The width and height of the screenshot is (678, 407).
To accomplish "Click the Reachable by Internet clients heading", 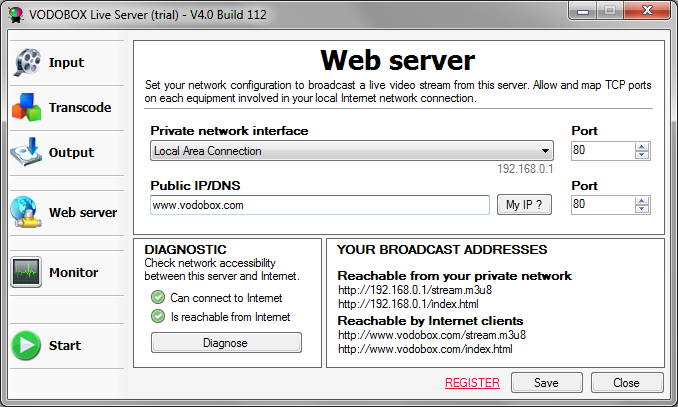I will coord(430,321).
